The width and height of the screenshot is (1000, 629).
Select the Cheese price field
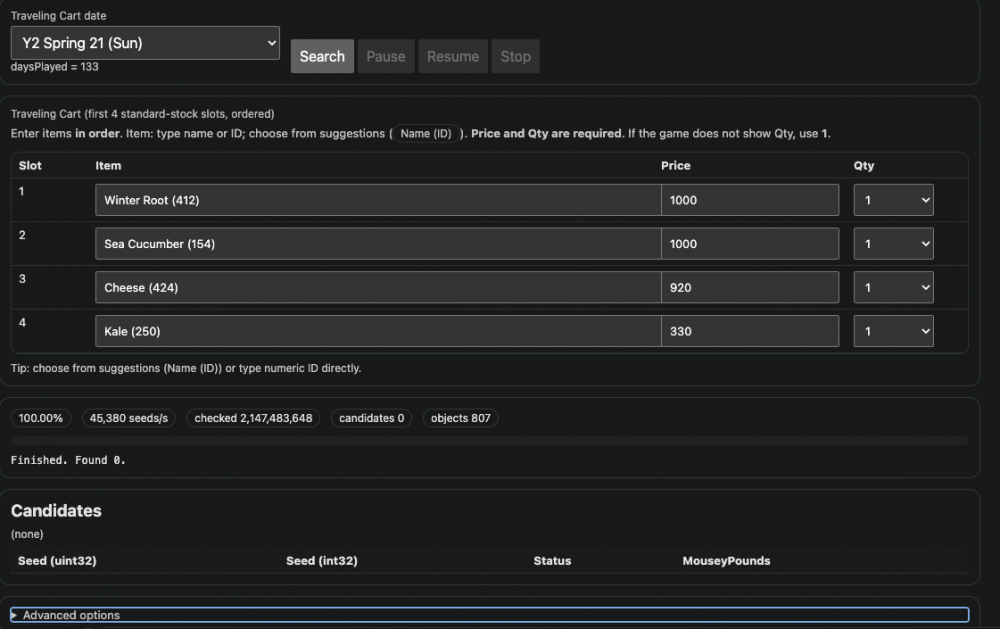coord(748,287)
